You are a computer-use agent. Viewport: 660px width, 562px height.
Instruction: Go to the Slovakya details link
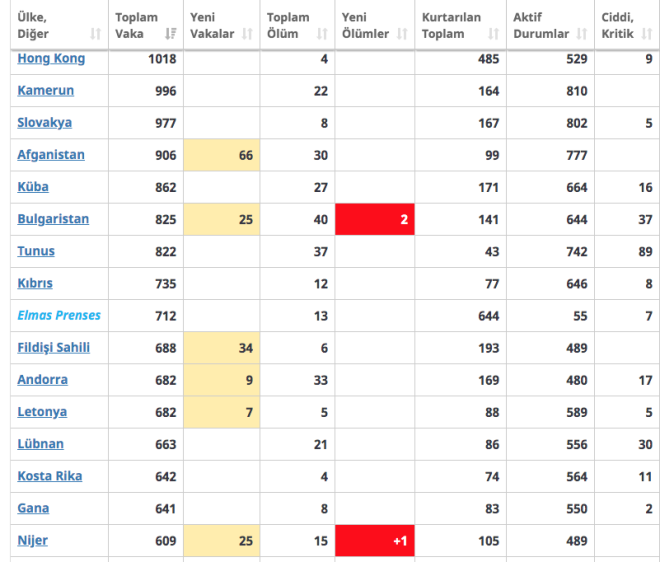pos(44,122)
